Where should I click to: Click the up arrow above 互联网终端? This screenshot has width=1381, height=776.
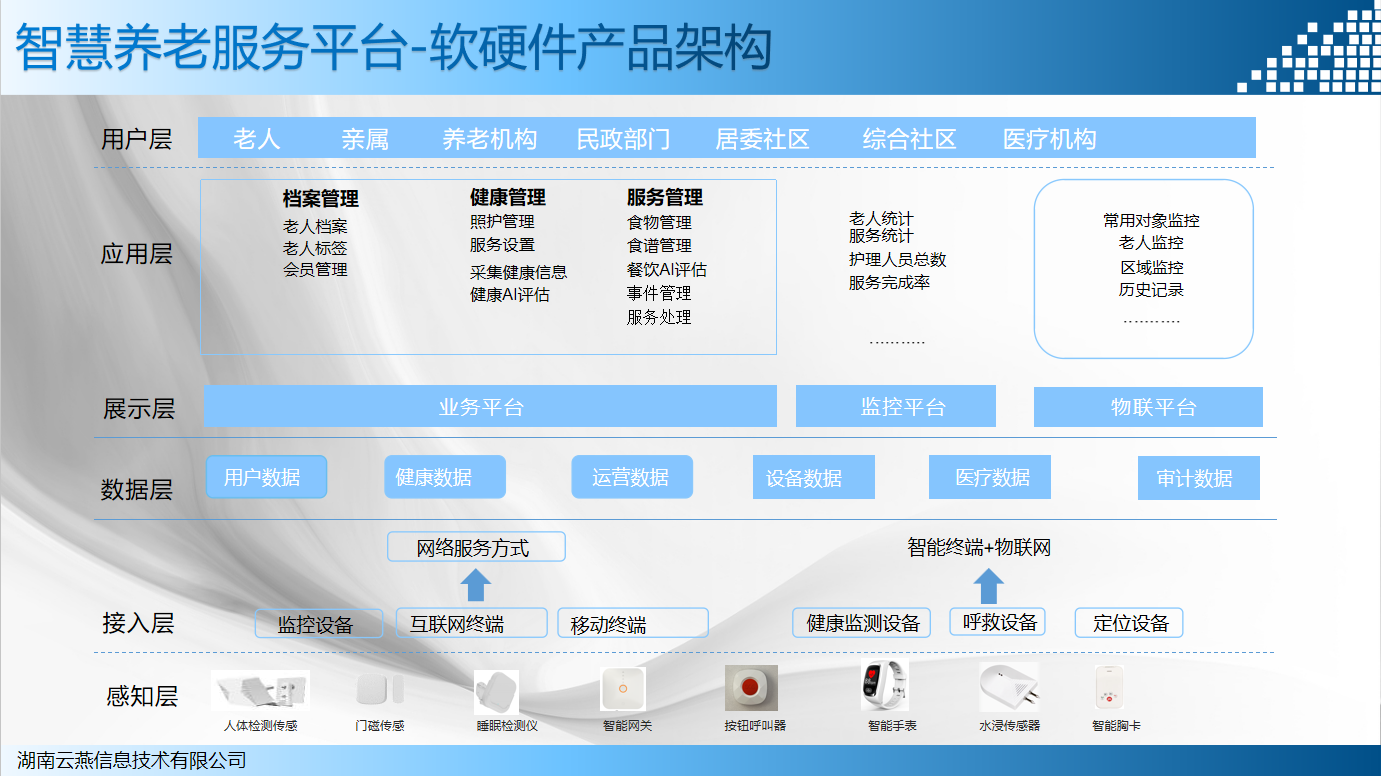(x=476, y=585)
